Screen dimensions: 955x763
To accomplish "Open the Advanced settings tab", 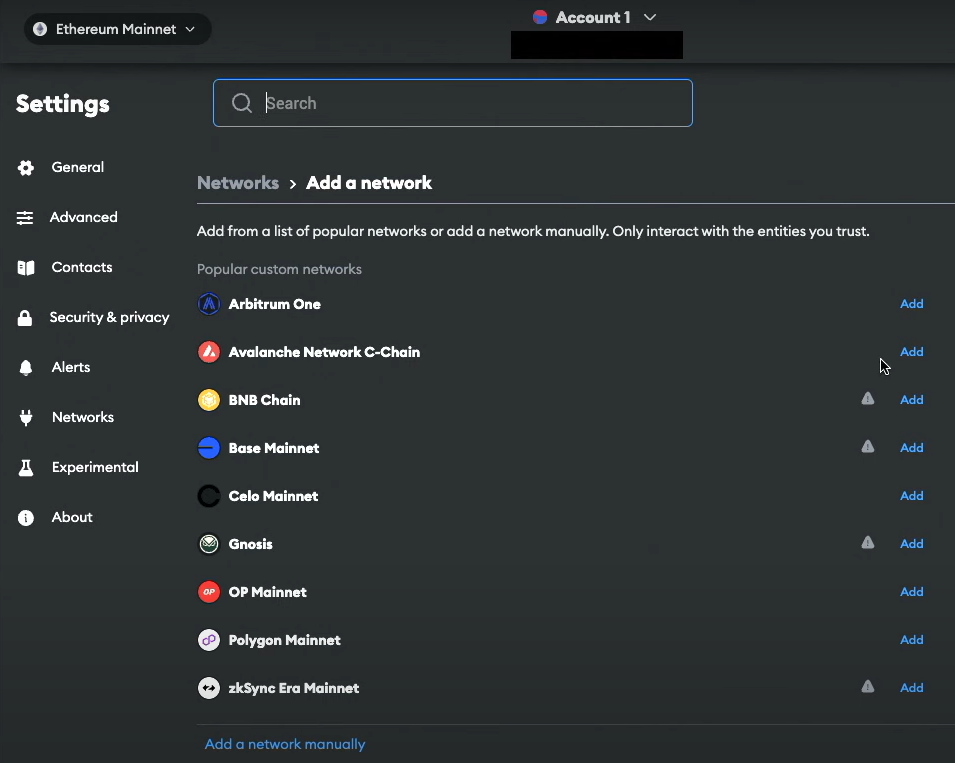I will [x=83, y=217].
